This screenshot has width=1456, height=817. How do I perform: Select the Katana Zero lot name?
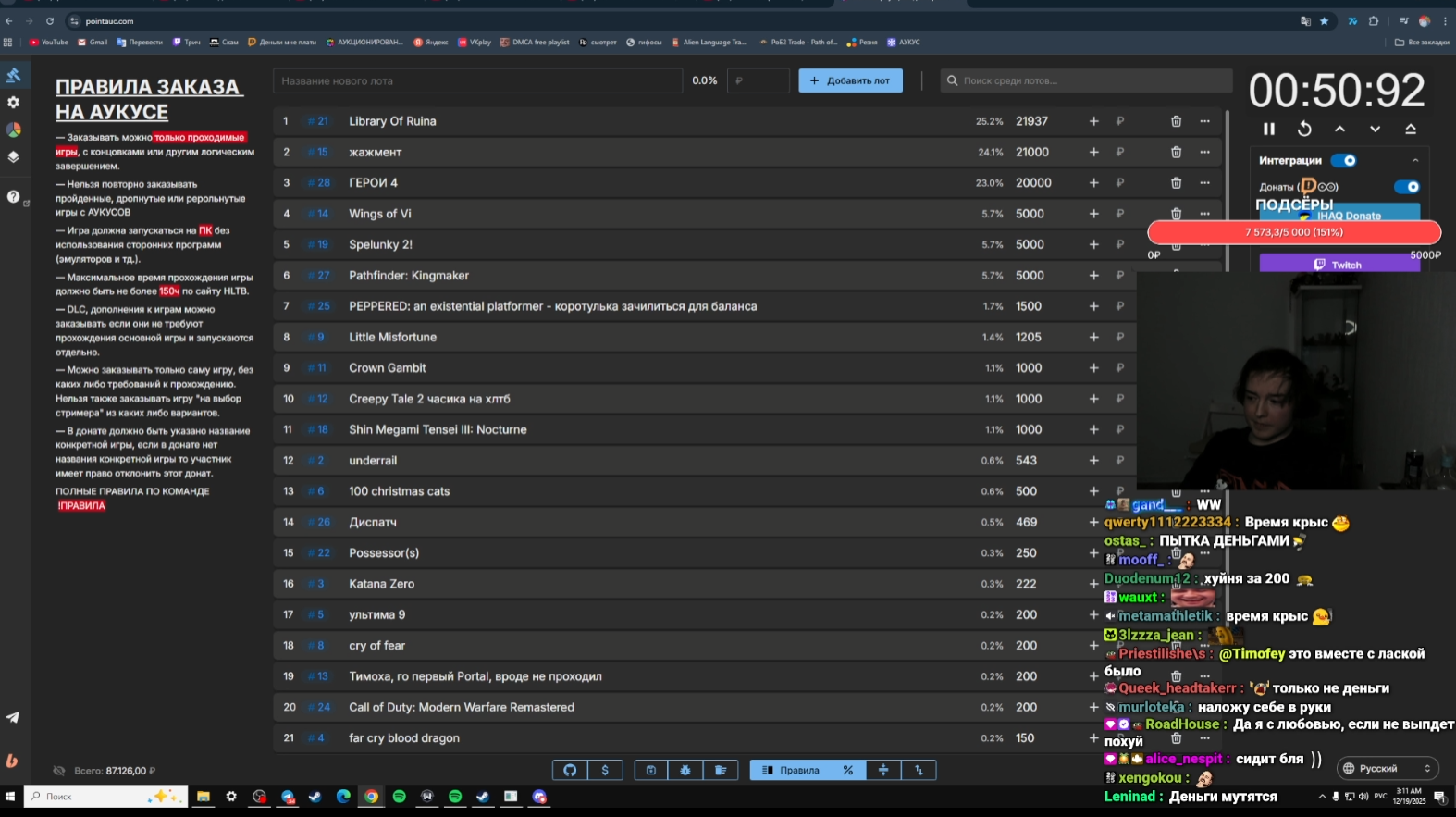(381, 584)
